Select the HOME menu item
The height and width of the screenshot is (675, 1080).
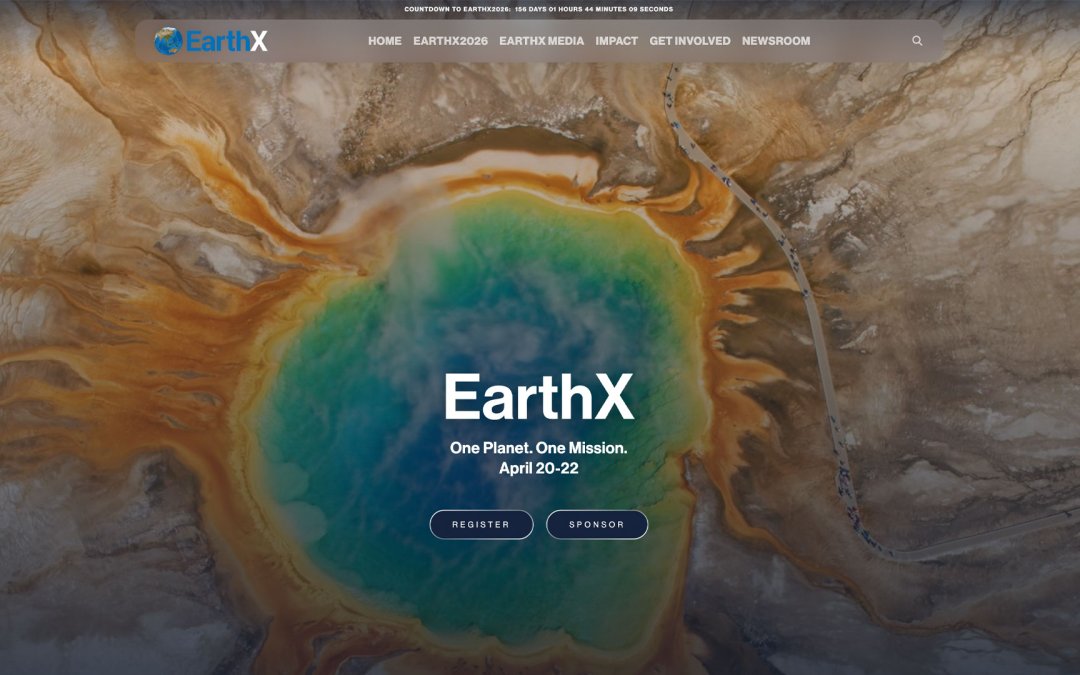pos(386,41)
